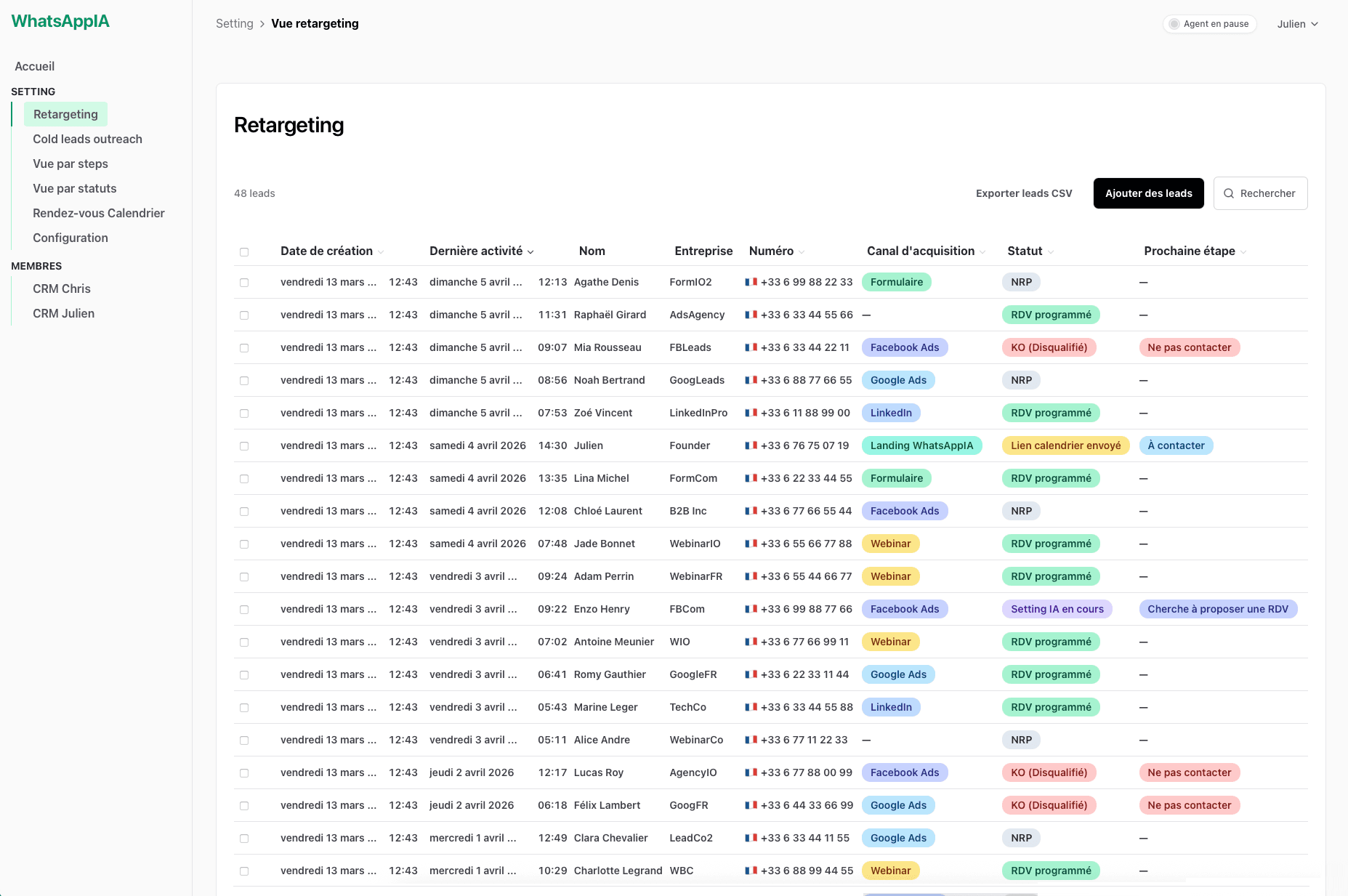Click Exporter leads CSV
1348x896 pixels.
pos(1024,193)
